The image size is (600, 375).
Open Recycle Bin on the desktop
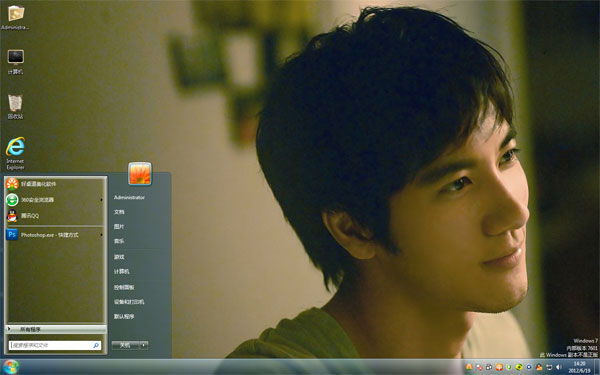[x=15, y=107]
